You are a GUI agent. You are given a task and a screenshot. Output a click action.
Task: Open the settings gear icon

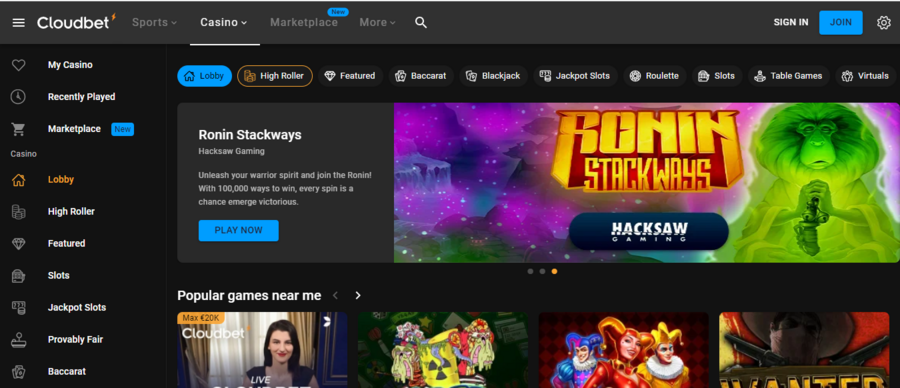click(883, 23)
